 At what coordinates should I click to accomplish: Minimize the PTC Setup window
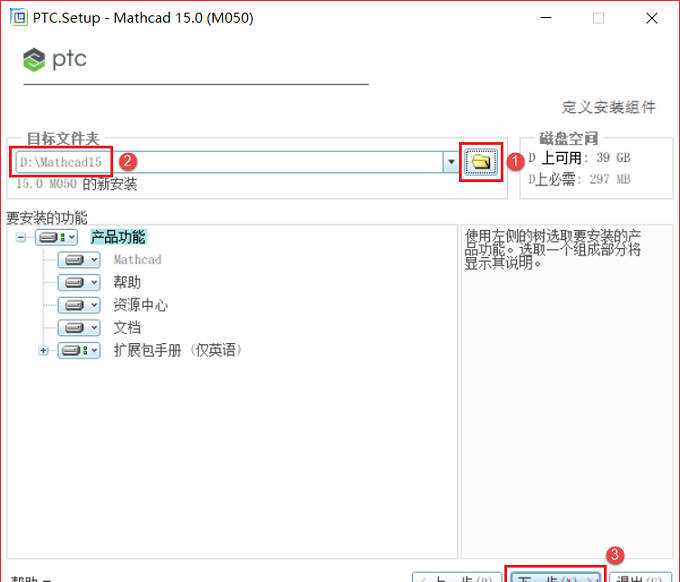pos(546,18)
